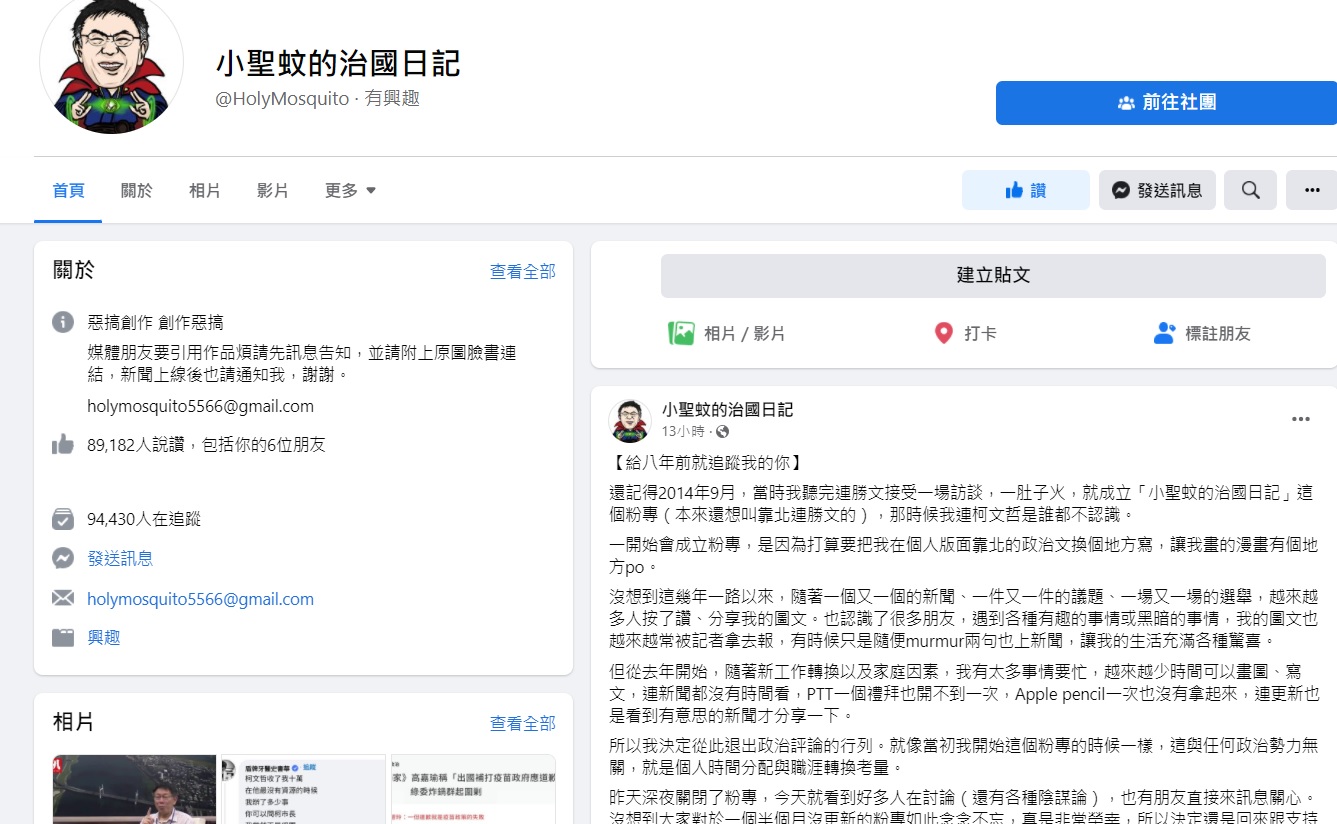Open the page profile picture

tap(111, 64)
